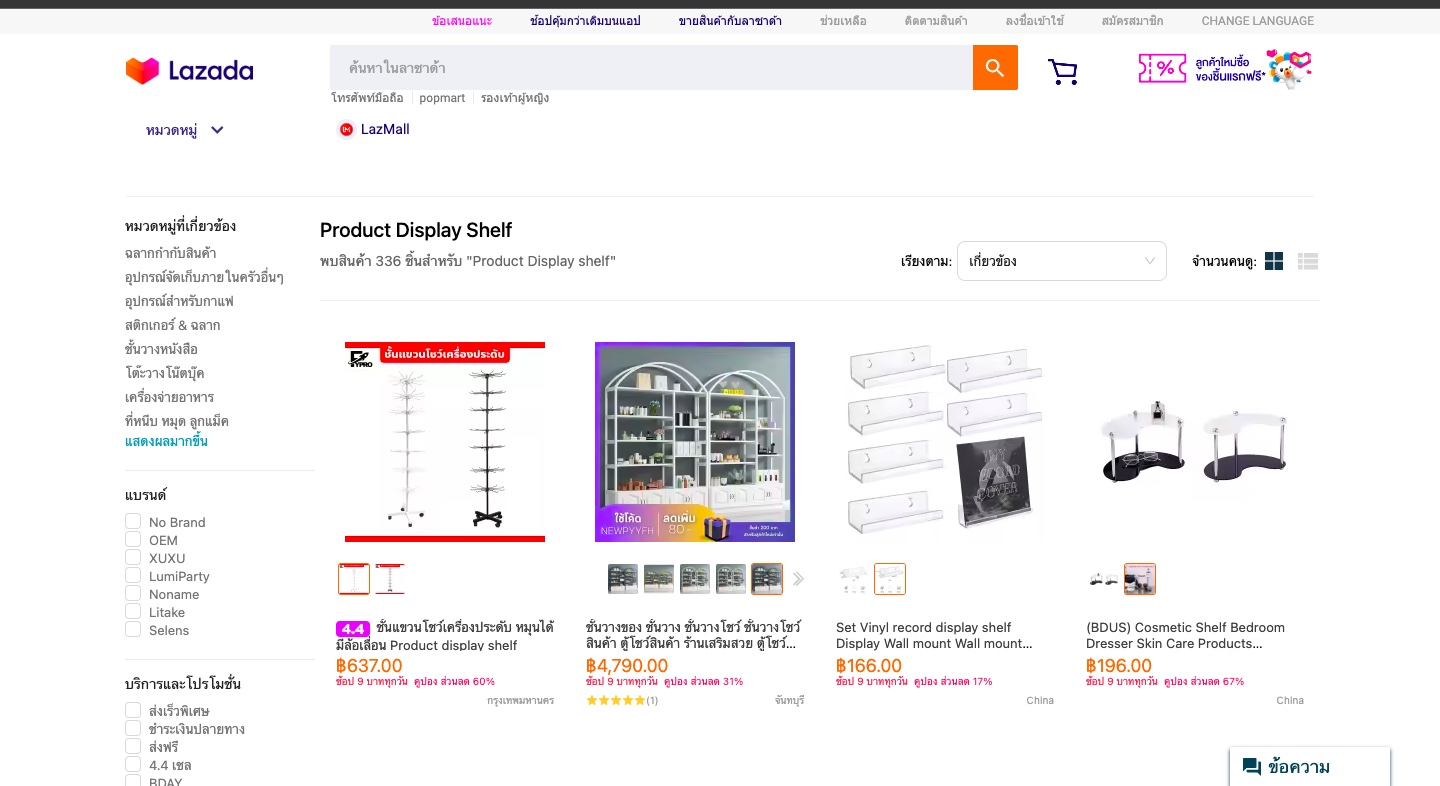
Task: Click the Lazada logo
Action: point(190,70)
